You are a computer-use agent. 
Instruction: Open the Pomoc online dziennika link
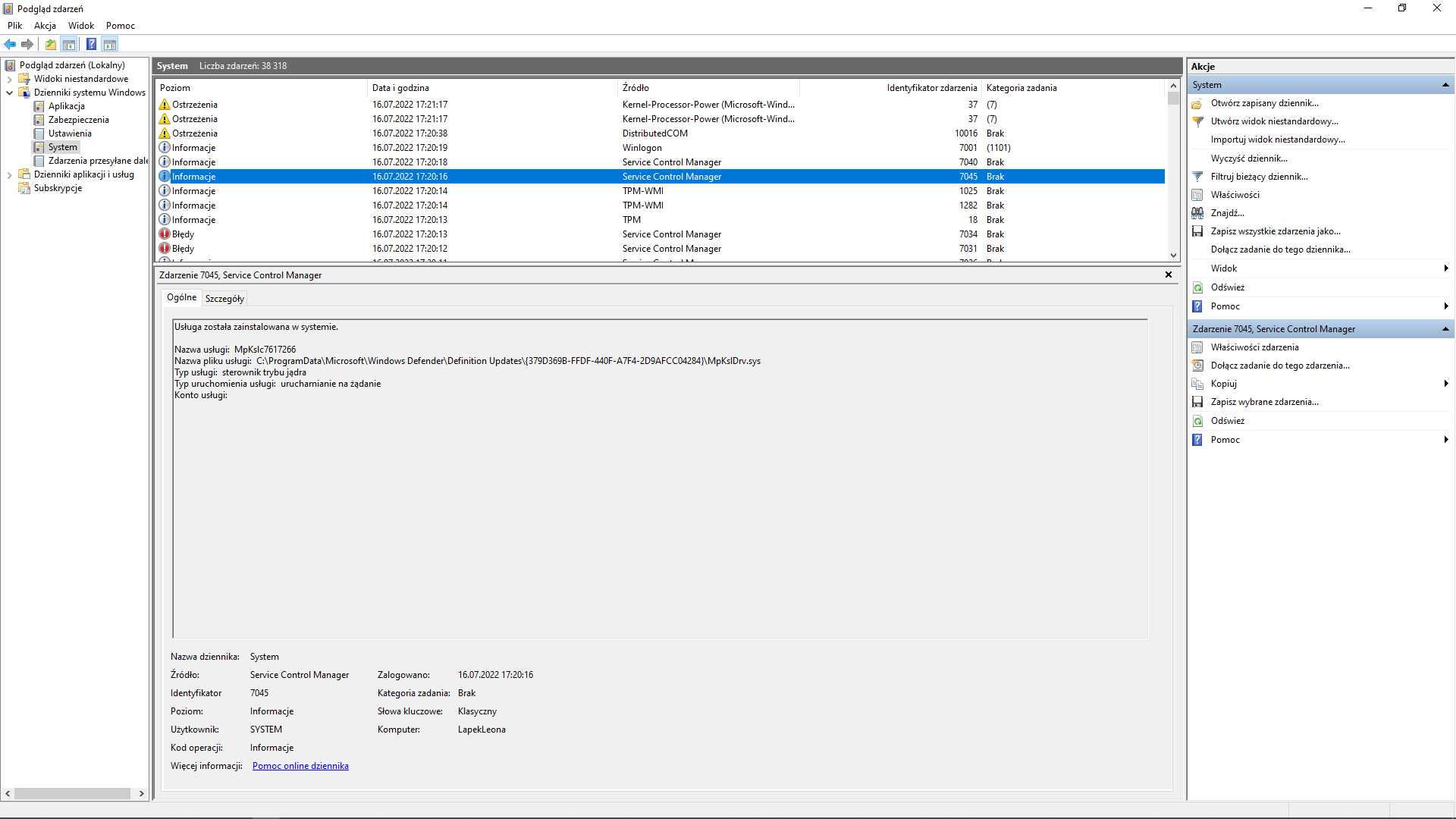click(x=300, y=766)
